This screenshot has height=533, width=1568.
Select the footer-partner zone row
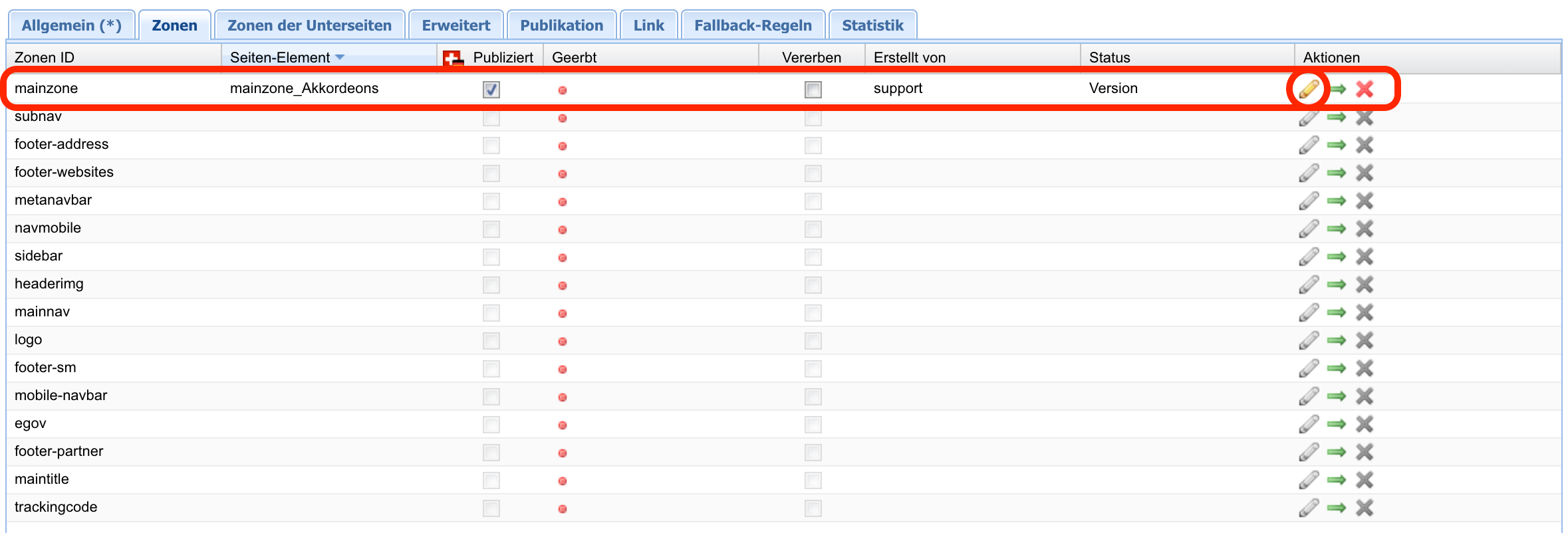point(783,452)
